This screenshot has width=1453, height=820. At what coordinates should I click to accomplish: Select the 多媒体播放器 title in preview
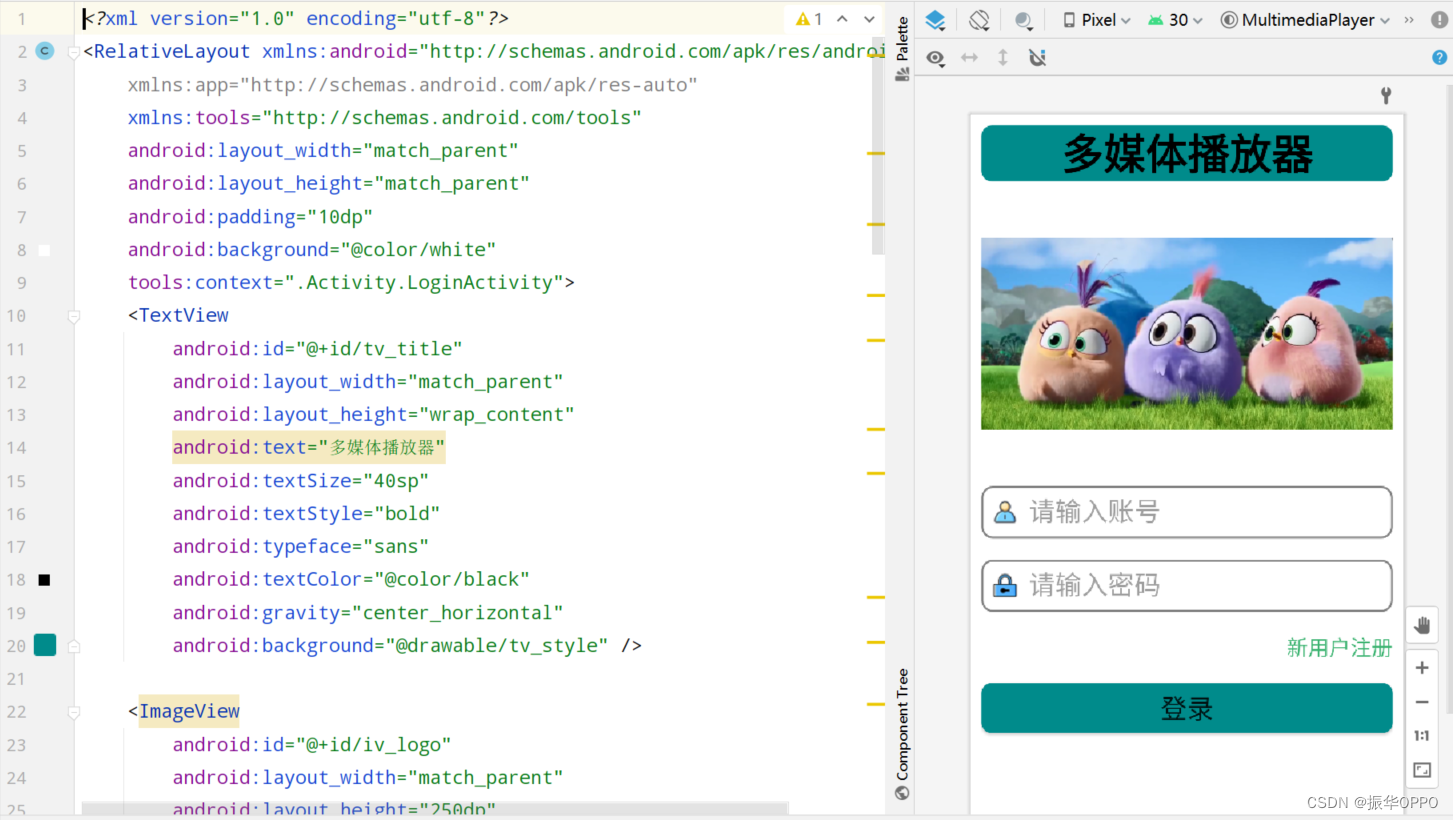point(1187,154)
